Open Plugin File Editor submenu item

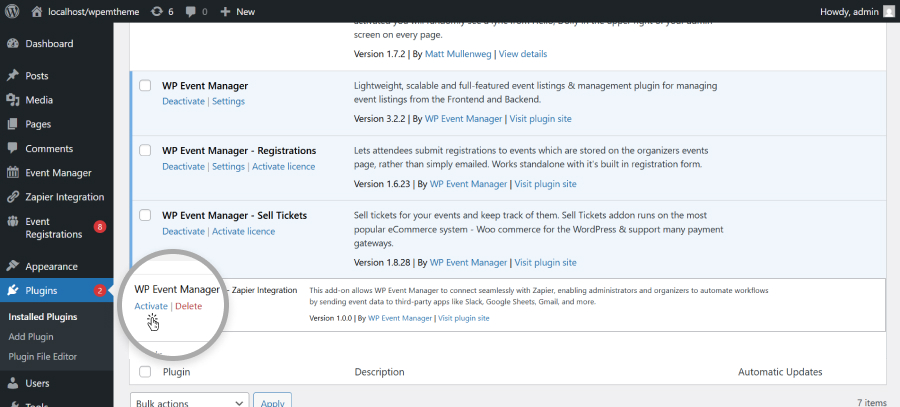(x=43, y=356)
